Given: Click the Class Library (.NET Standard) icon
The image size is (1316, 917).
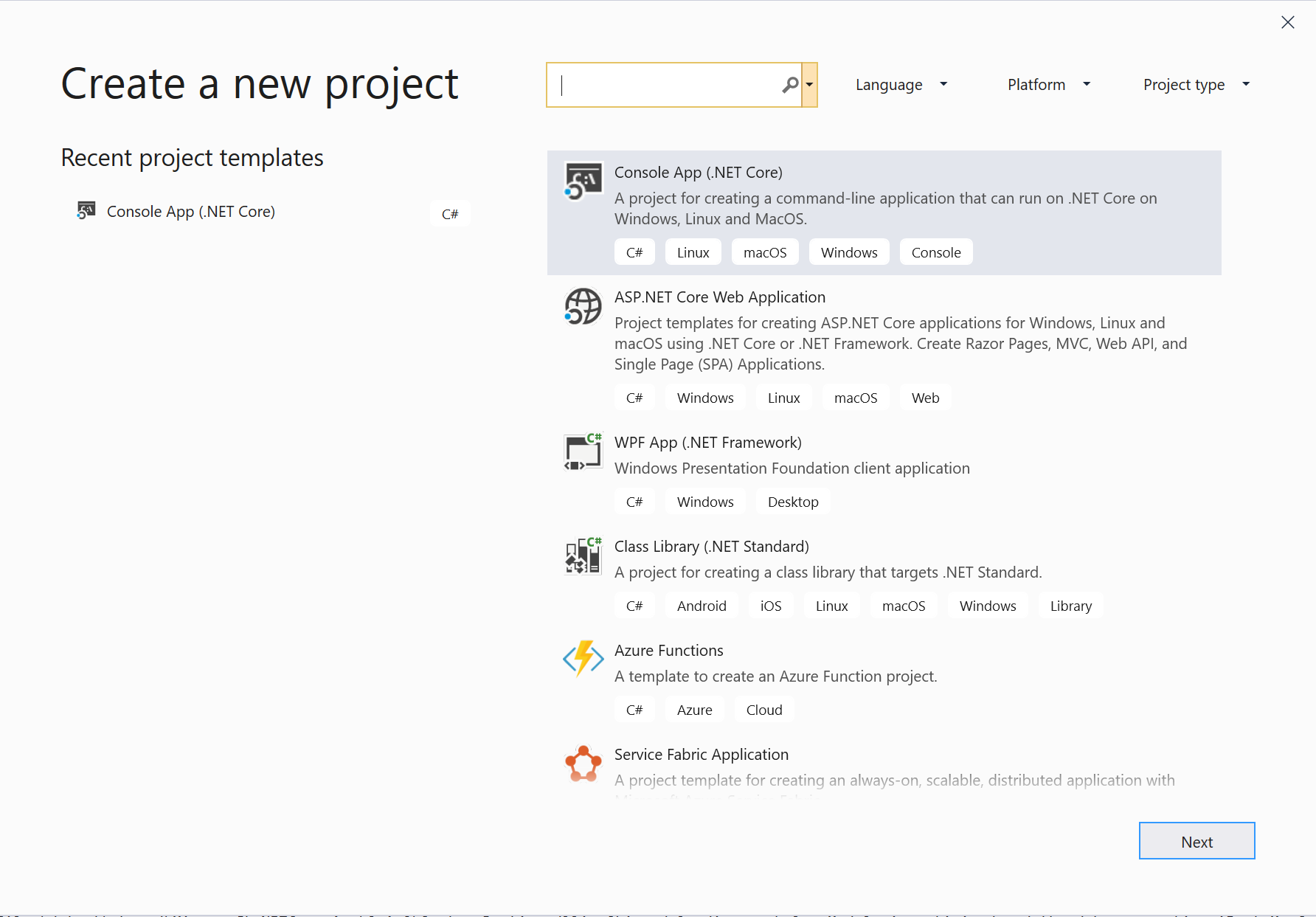Looking at the screenshot, I should [x=583, y=556].
